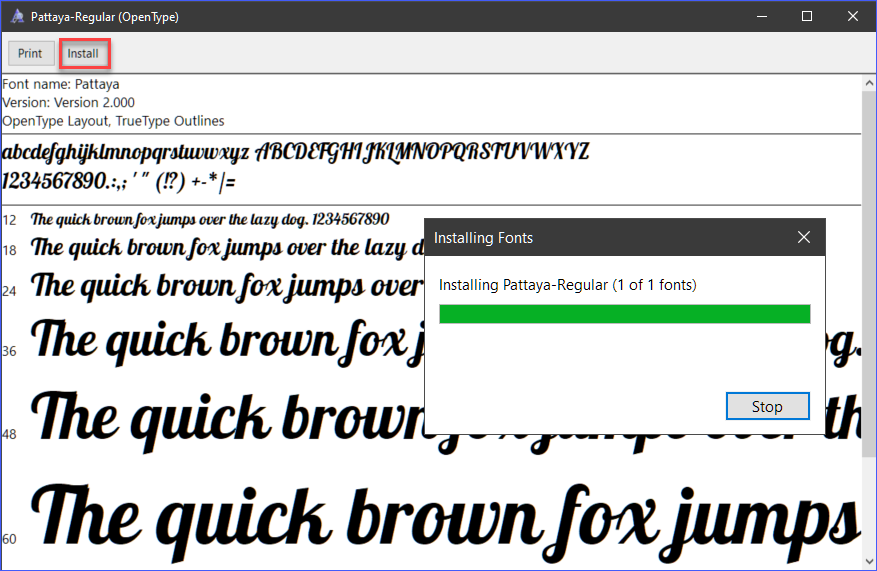Click the scrollbar down arrow
This screenshot has height=571, width=877.
click(869, 561)
